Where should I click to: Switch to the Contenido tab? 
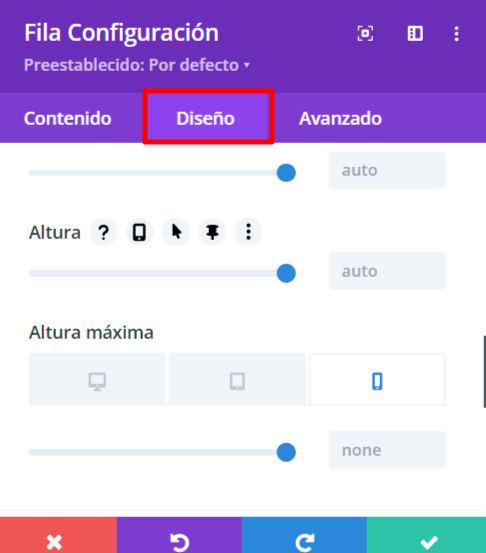68,118
